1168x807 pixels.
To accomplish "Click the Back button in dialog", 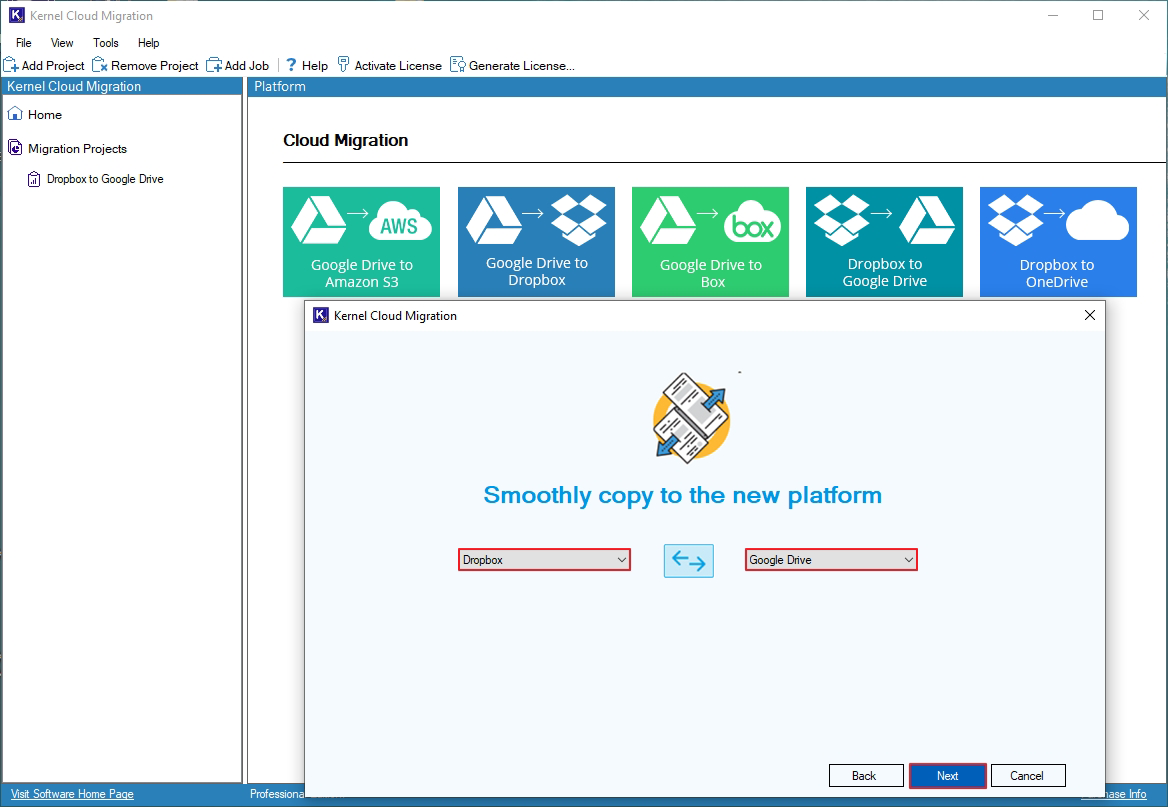I will point(866,776).
